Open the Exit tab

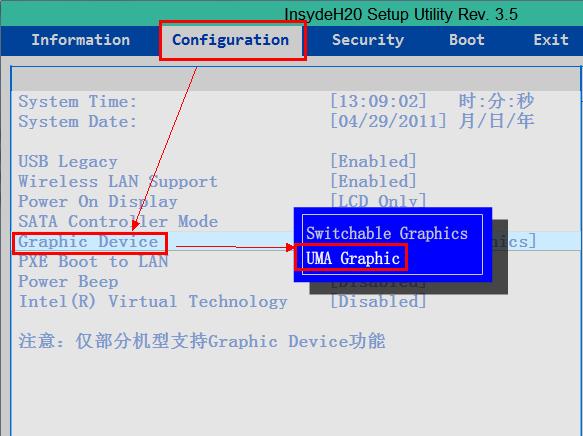click(x=551, y=40)
